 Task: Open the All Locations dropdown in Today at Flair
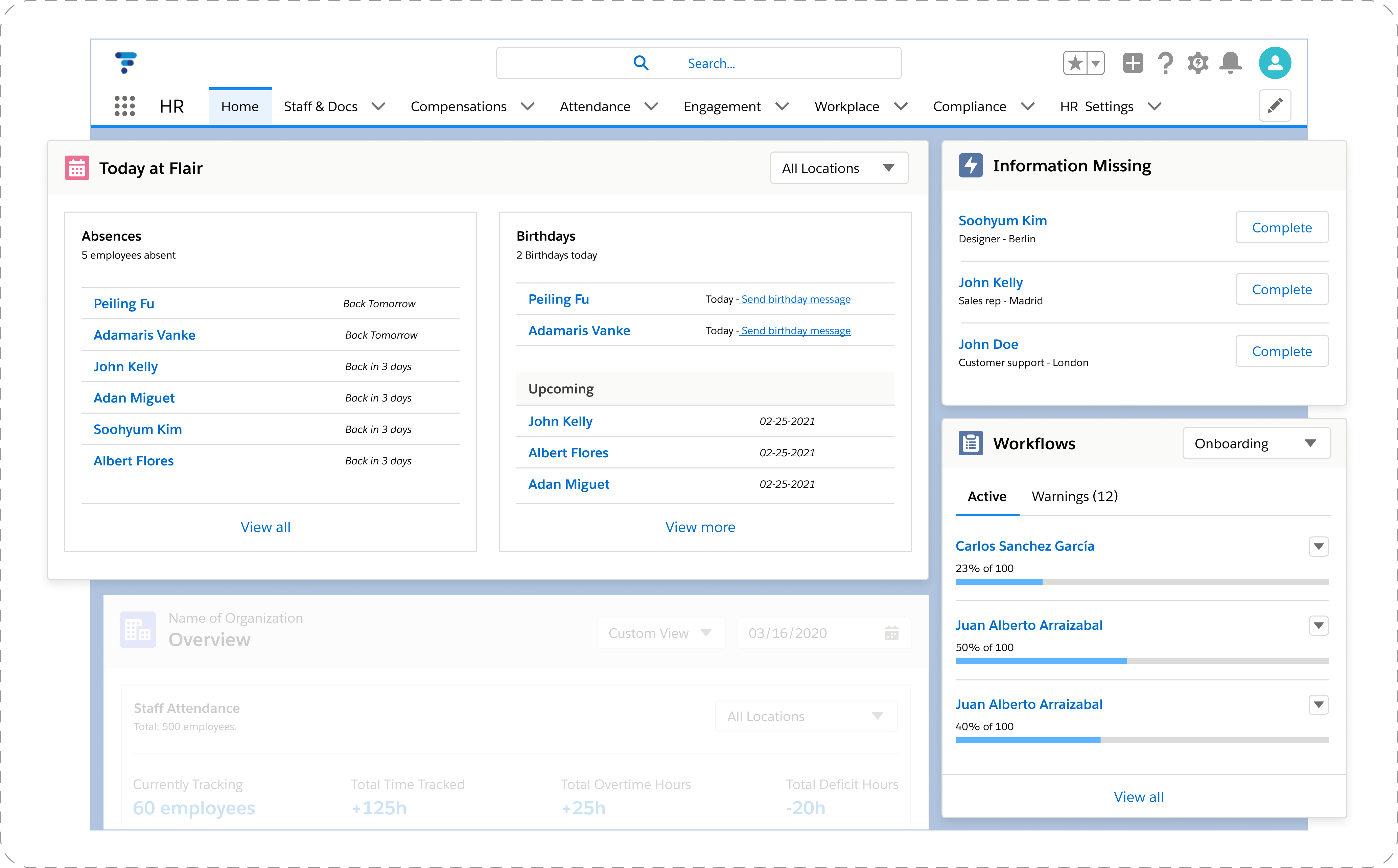pos(839,168)
